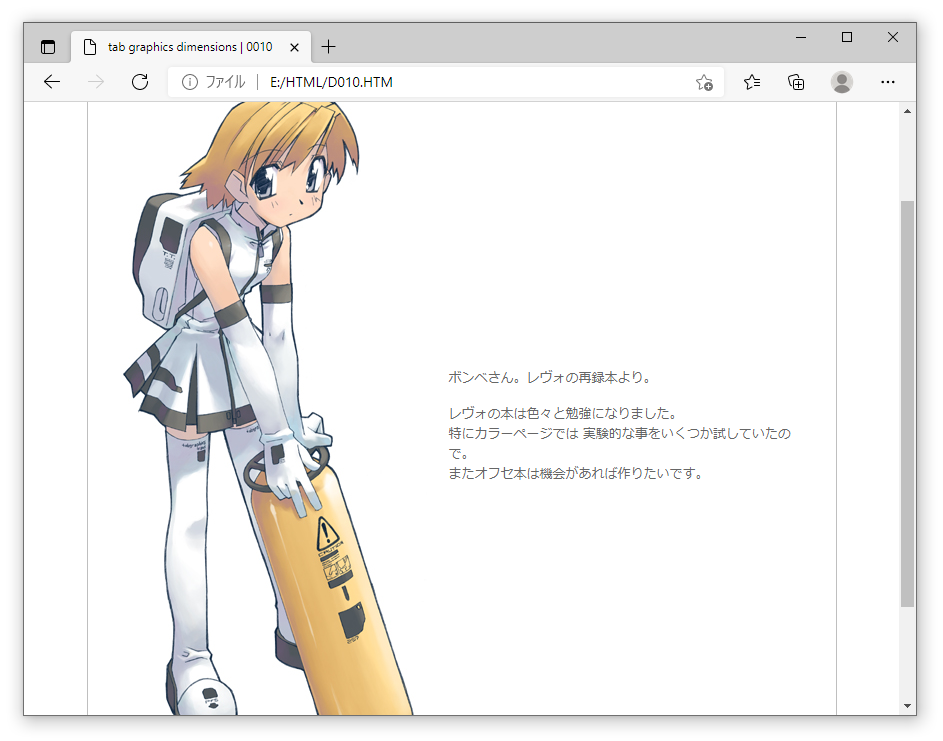Open the Collections icon
Screen dimensions: 943x741
[x=796, y=82]
